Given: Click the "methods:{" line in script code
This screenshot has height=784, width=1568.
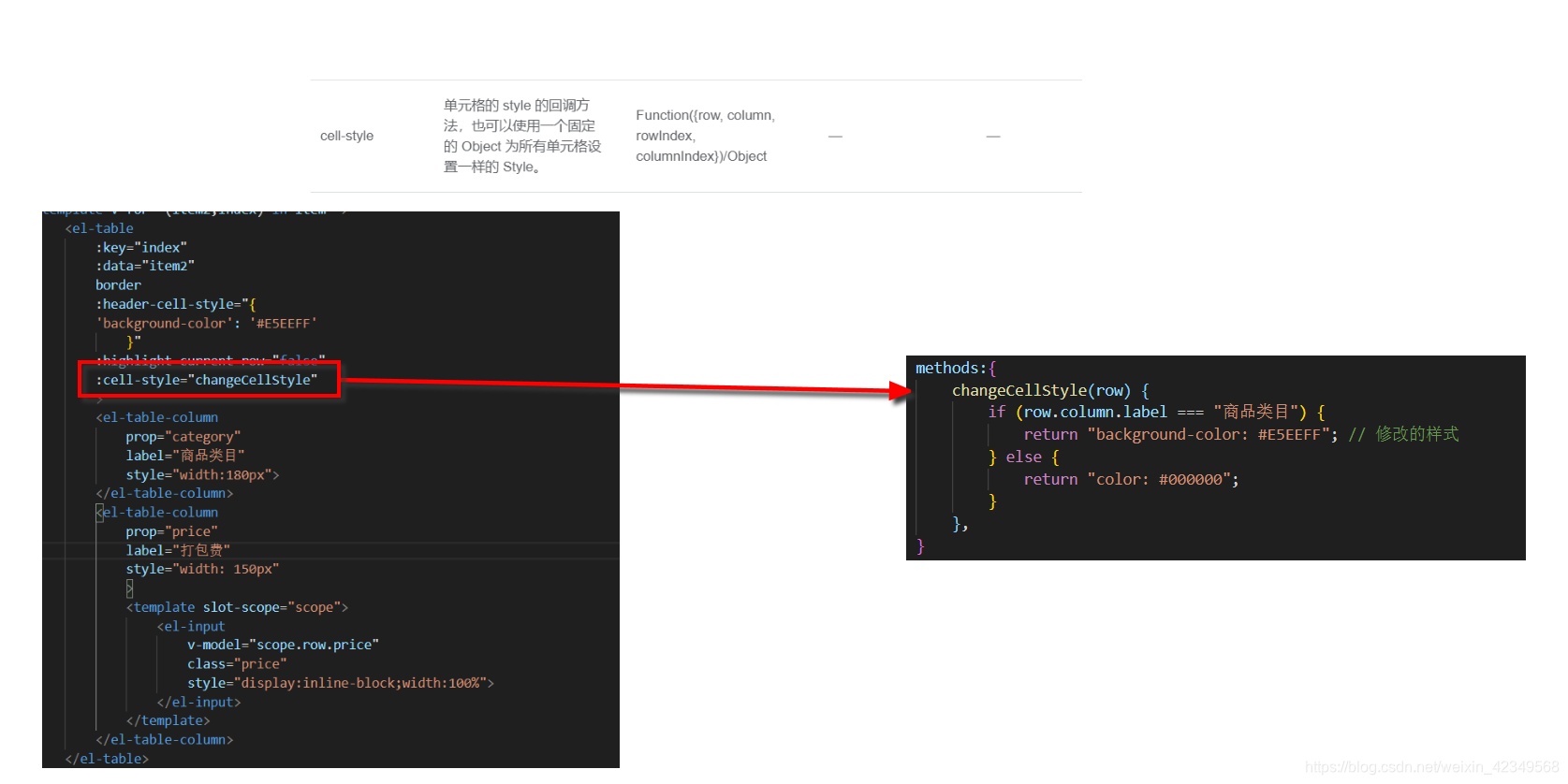Looking at the screenshot, I should point(956,368).
